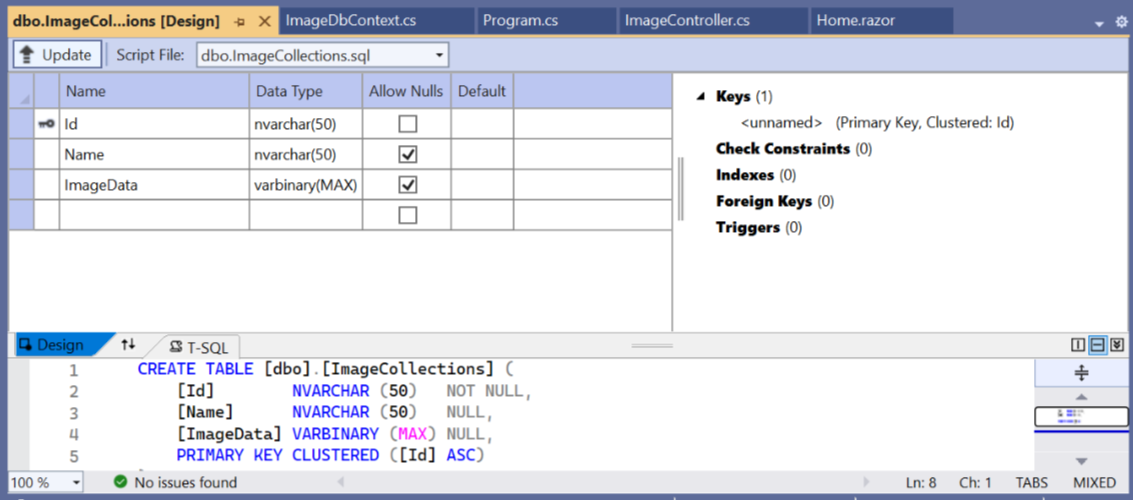Collapse pane with double-chevron icon

pyautogui.click(x=1117, y=345)
